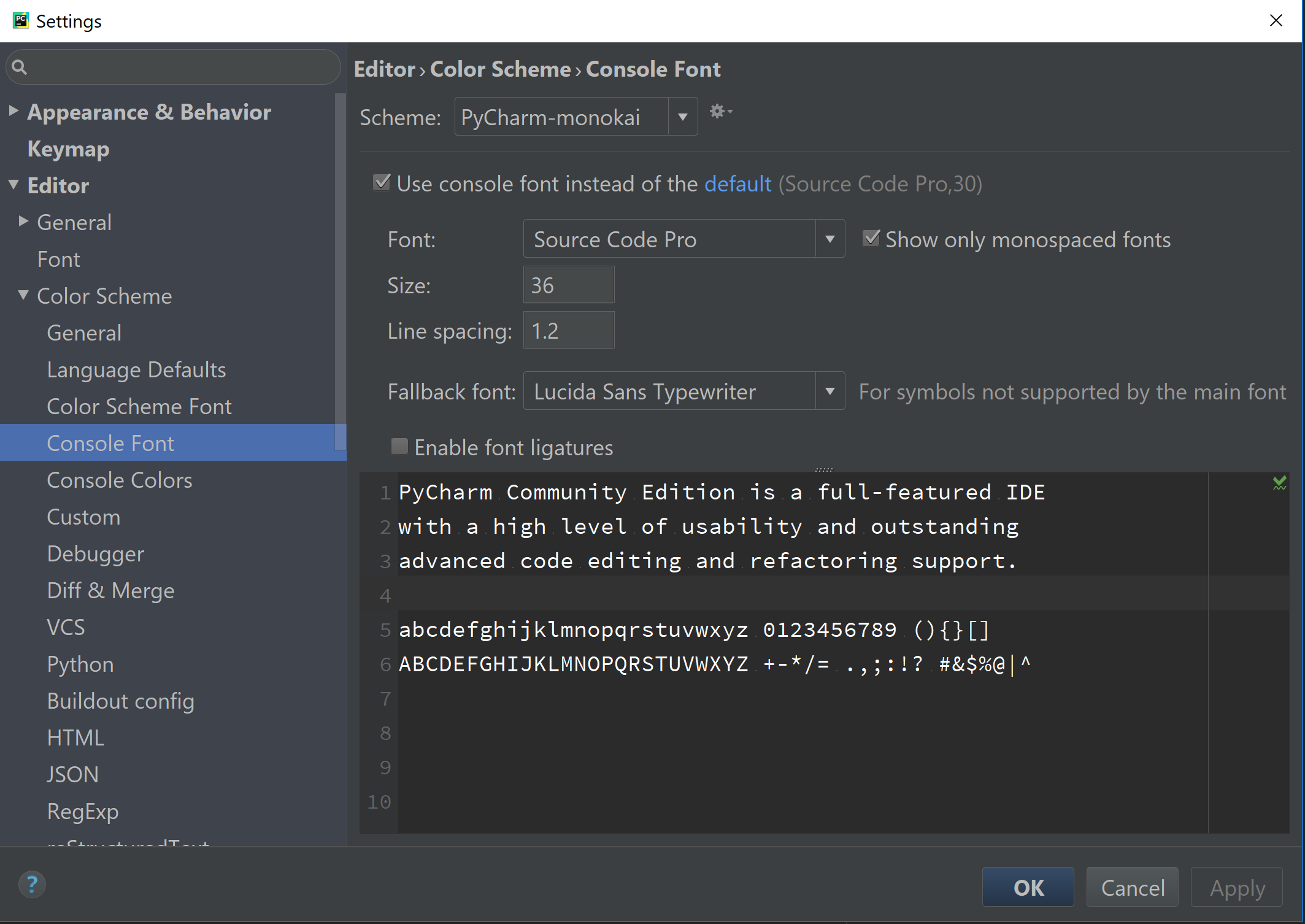This screenshot has height=924, width=1305.
Task: Select Console Colors page
Action: tap(120, 480)
